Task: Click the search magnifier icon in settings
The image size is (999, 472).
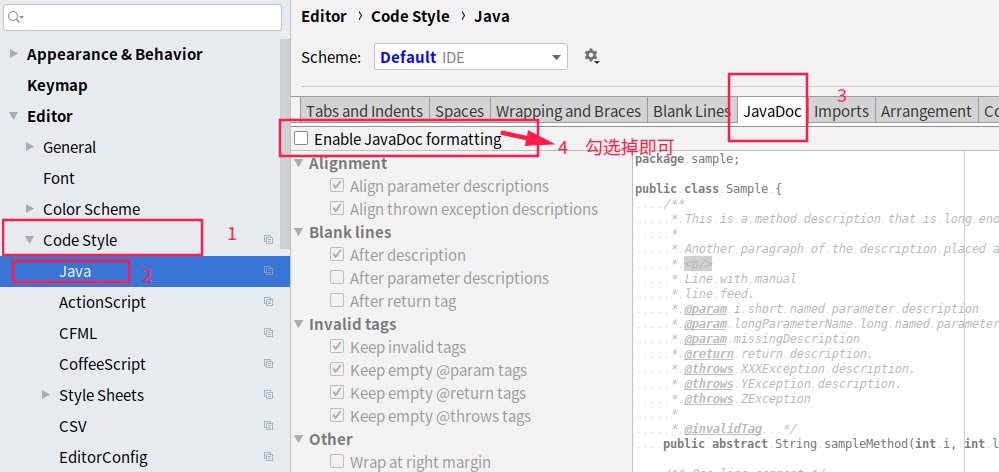Action: click(15, 18)
